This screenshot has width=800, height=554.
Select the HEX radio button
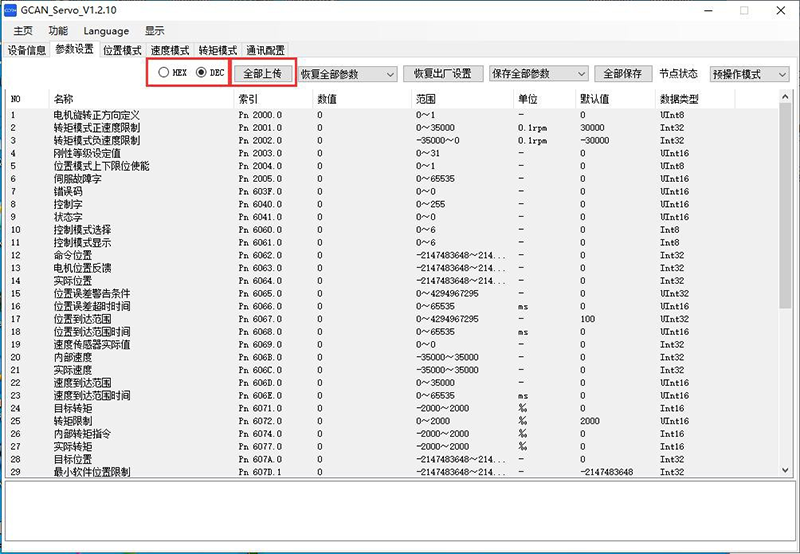[164, 73]
